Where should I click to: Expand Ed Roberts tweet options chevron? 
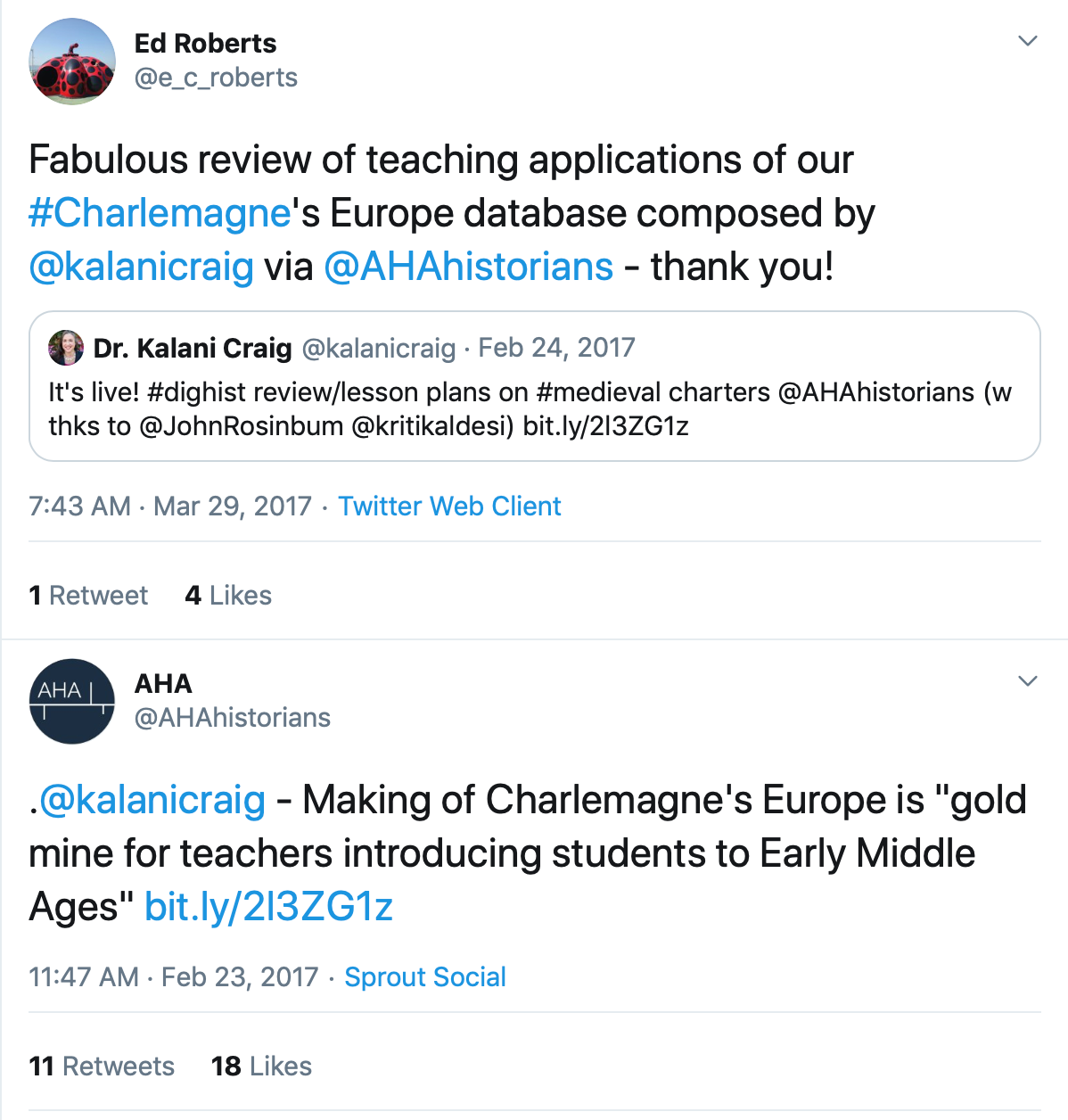click(1028, 41)
